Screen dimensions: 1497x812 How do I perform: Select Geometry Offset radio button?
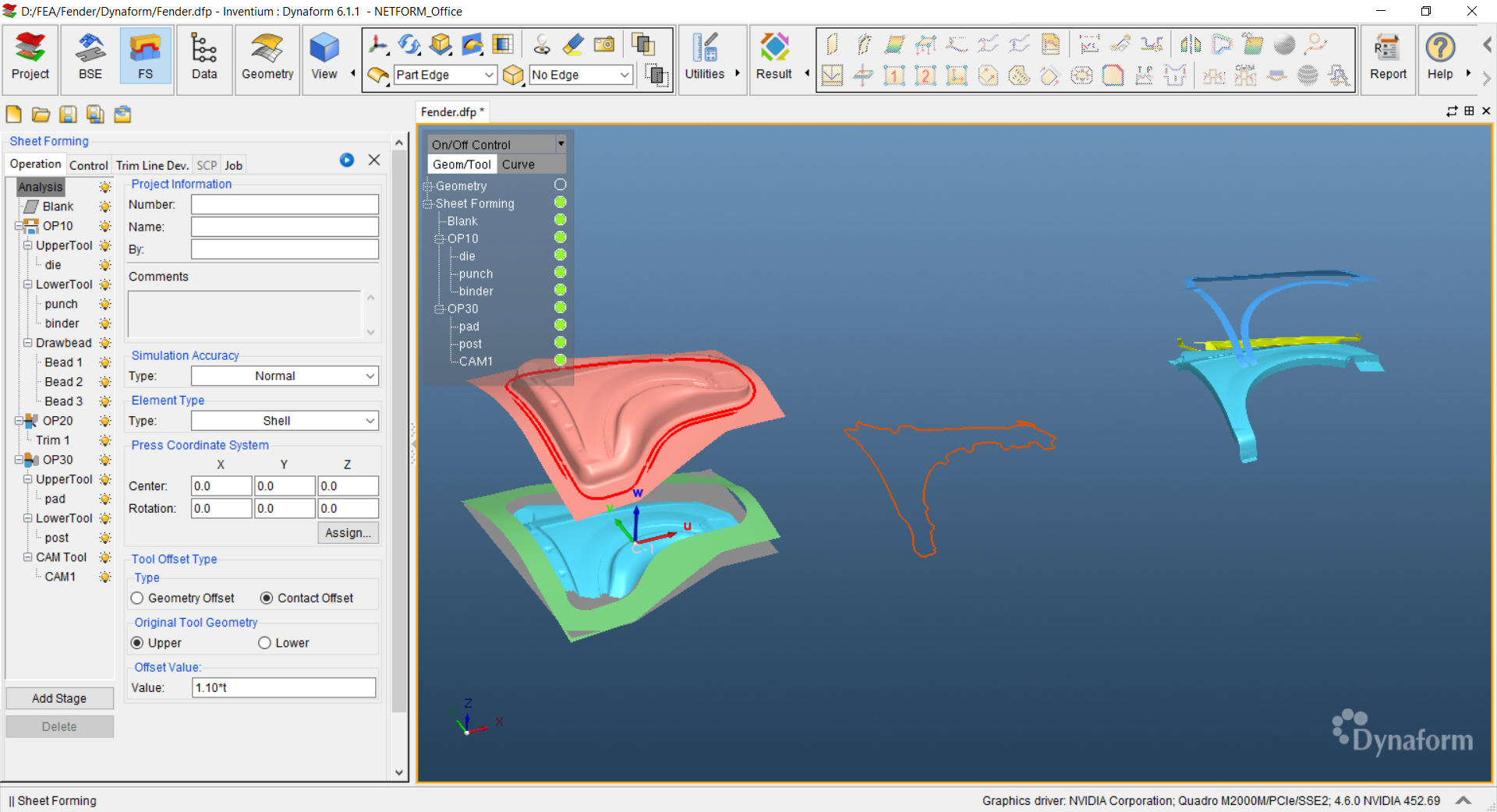coord(138,598)
